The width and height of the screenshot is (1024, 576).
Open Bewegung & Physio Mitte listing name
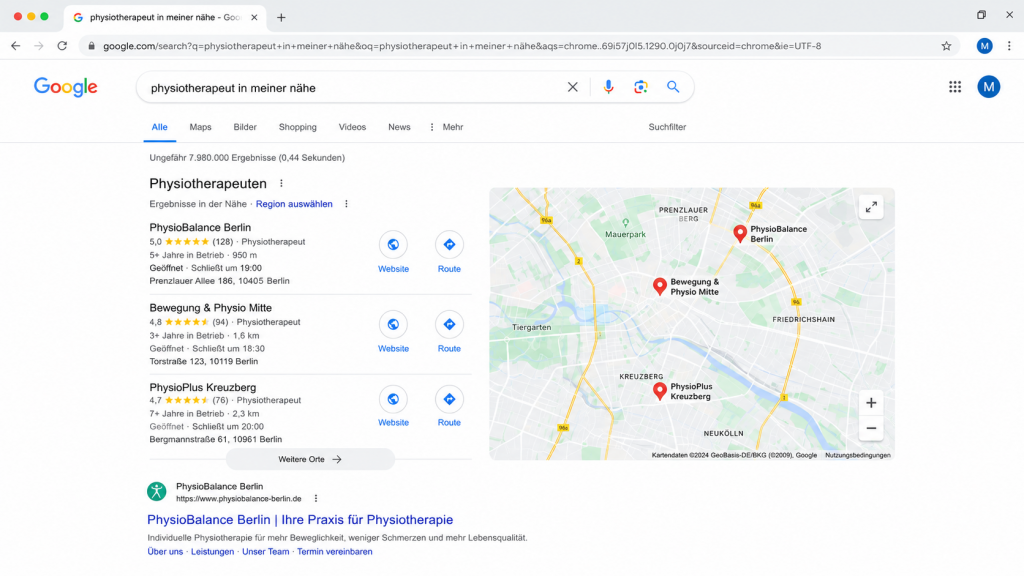point(210,308)
